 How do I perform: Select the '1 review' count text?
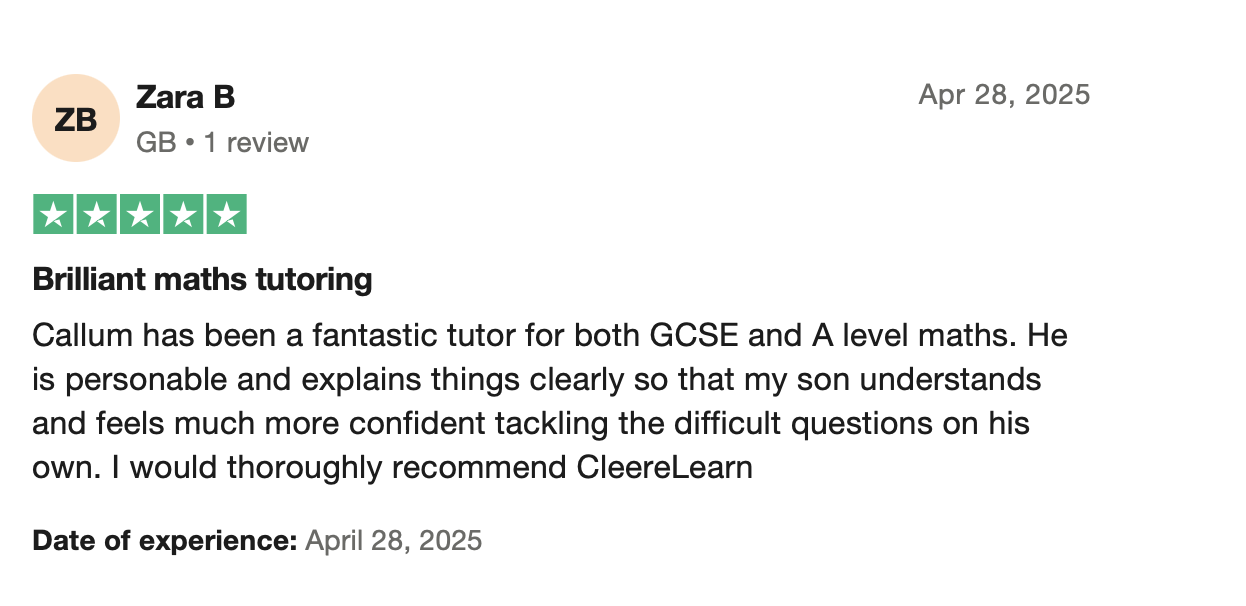256,143
